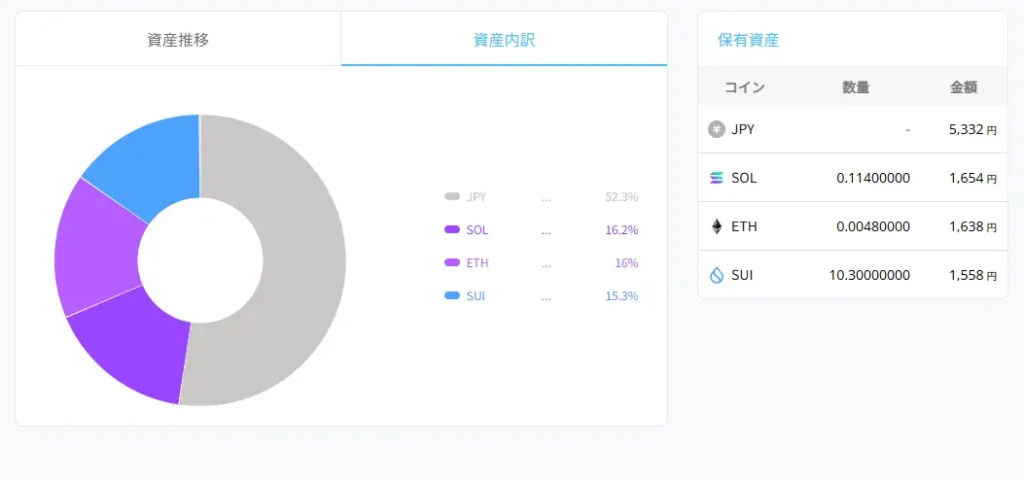The height and width of the screenshot is (480, 1024).
Task: Click the SOL amount 1,654 円
Action: (x=973, y=178)
